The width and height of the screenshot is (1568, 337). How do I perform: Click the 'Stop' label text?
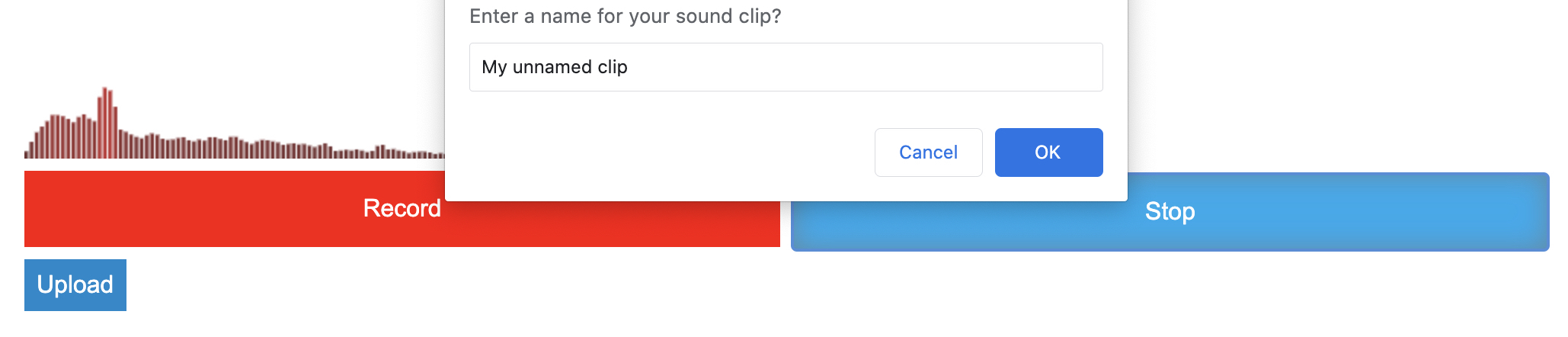1170,211
